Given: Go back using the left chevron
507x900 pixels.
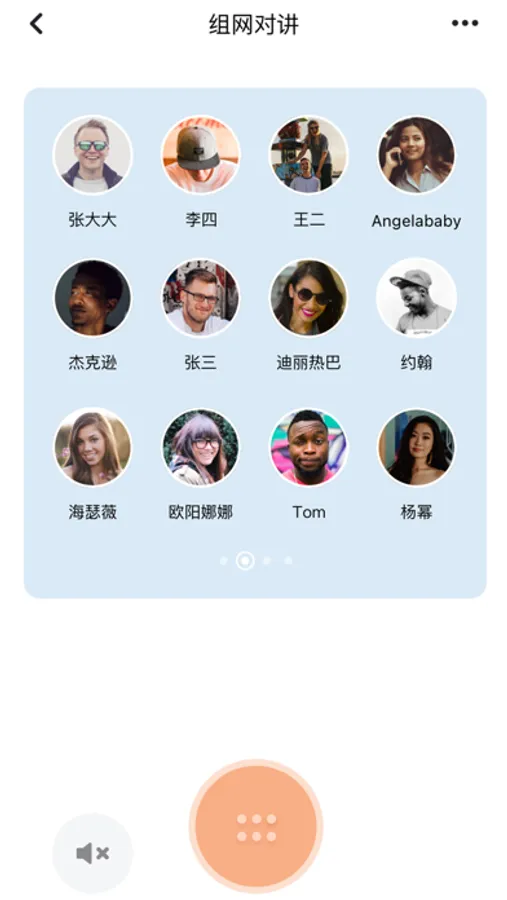Looking at the screenshot, I should [36, 24].
